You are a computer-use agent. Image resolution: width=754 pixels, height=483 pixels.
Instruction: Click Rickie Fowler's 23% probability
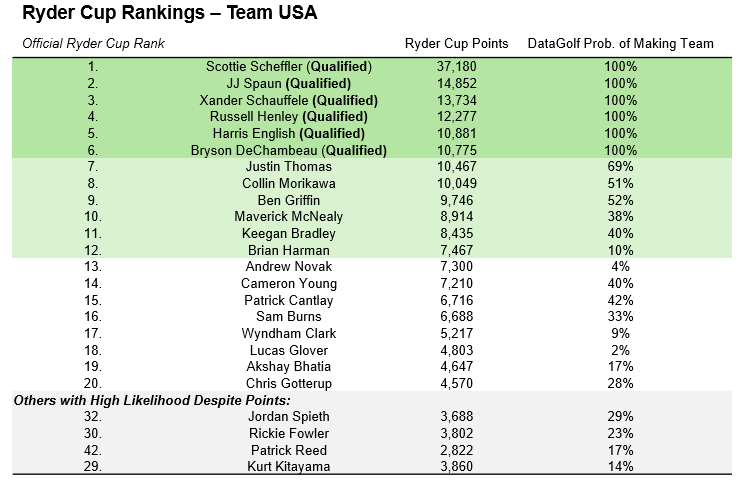621,433
